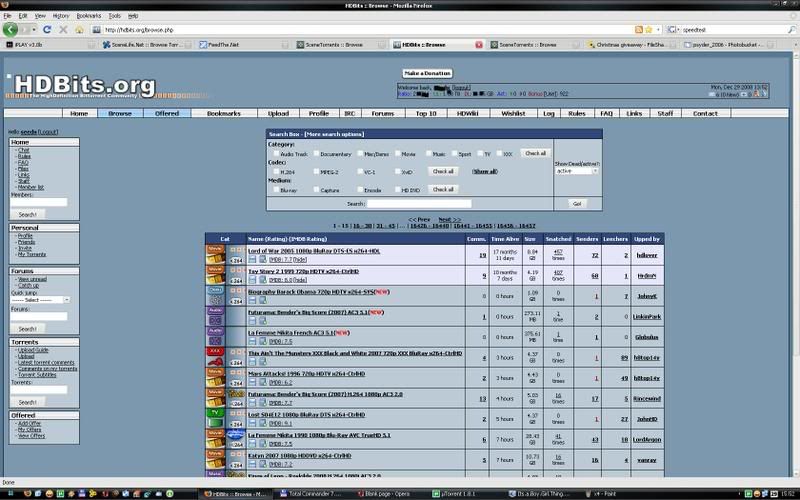Switch to the SceneLife.Net Browse tab

146,45
